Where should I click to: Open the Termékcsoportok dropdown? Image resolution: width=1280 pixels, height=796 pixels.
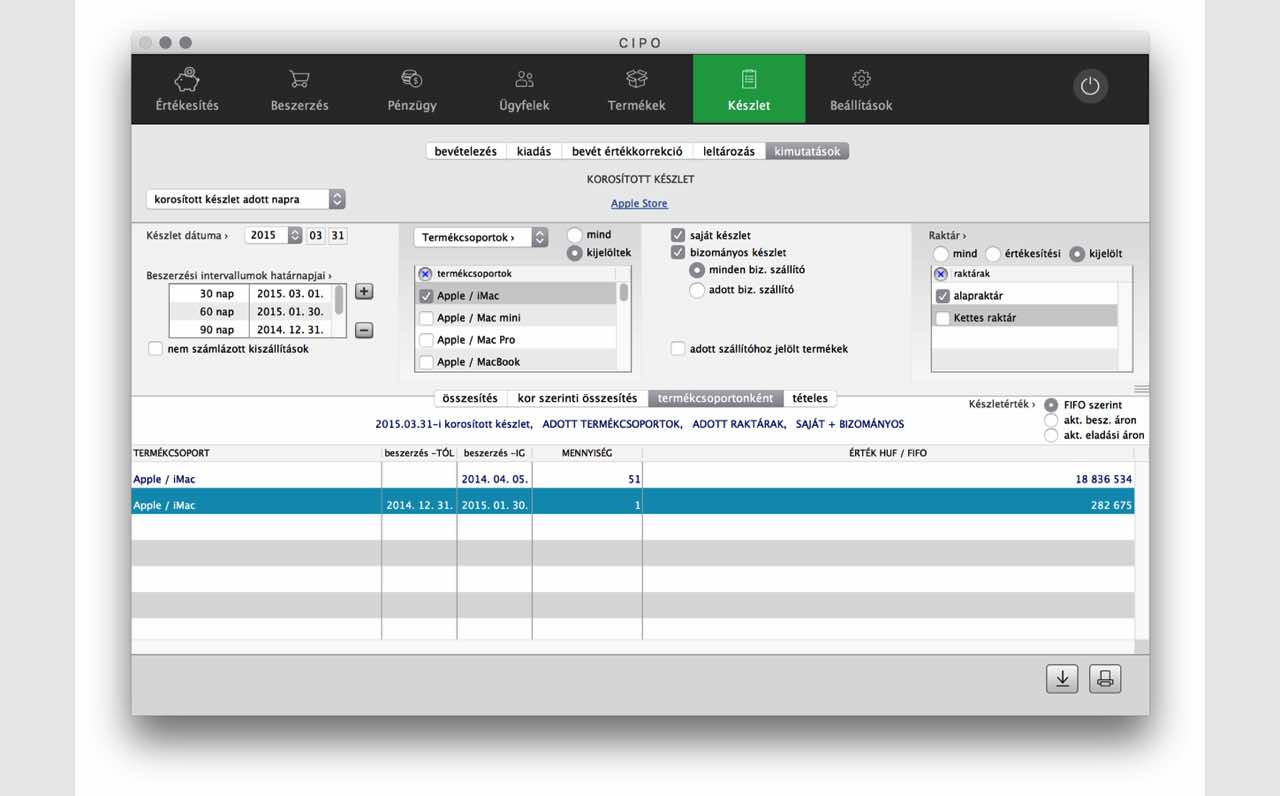click(481, 238)
